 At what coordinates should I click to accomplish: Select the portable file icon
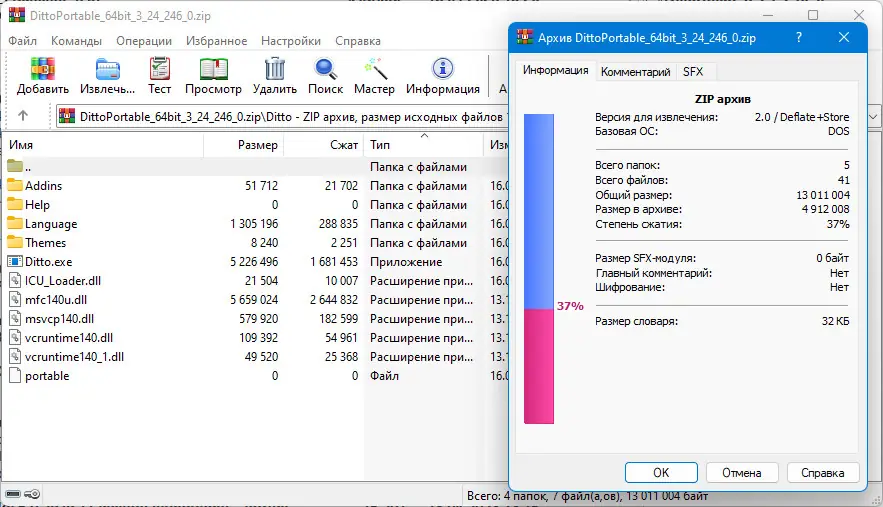point(15,376)
